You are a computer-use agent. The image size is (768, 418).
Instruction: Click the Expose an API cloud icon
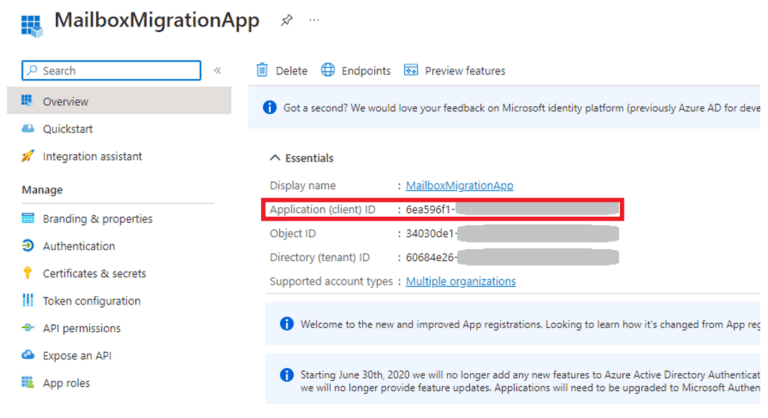tap(28, 355)
